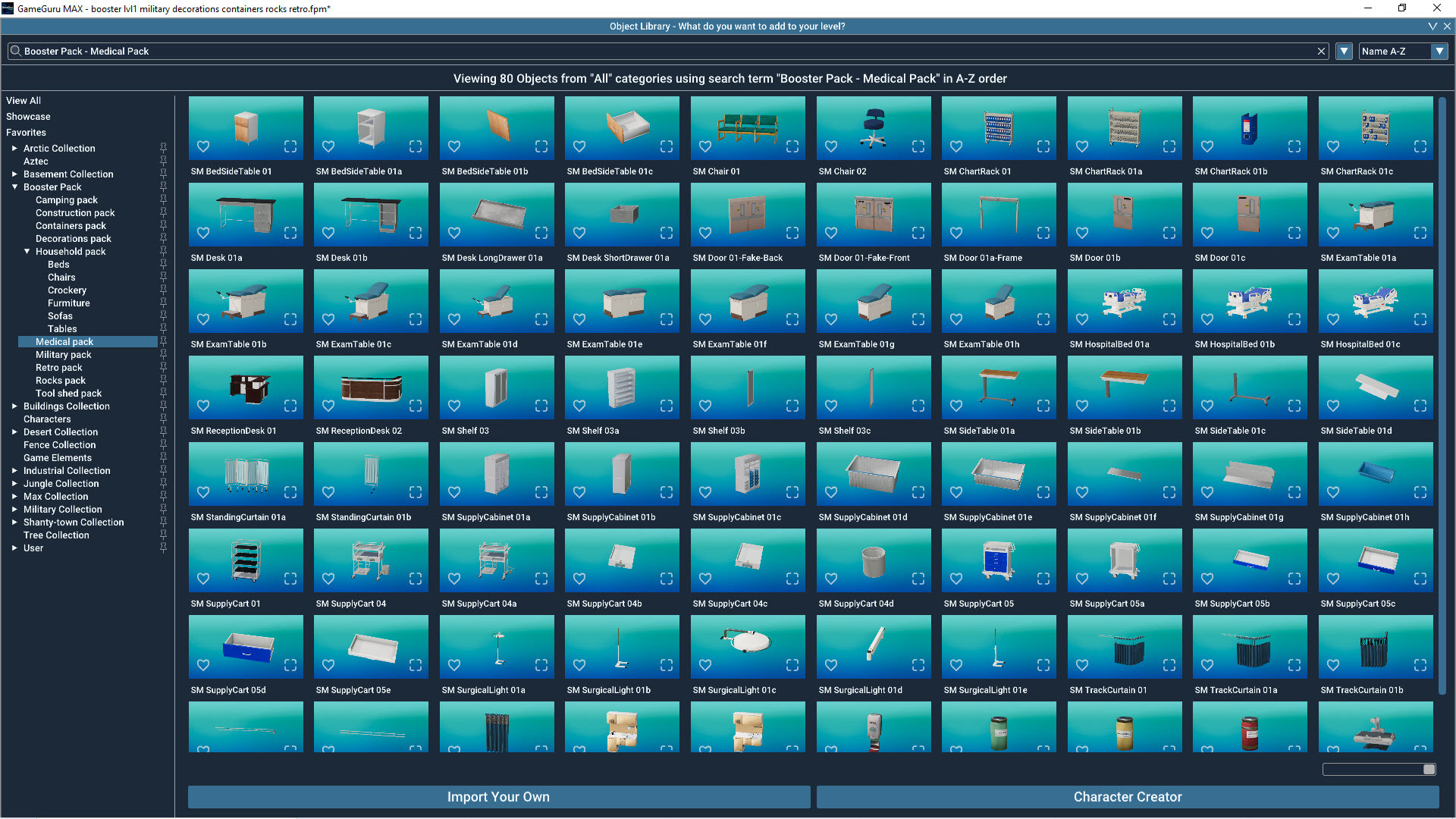Toggle the pin next to Tree Collection
Image resolution: width=1456 pixels, height=819 pixels.
coord(163,535)
